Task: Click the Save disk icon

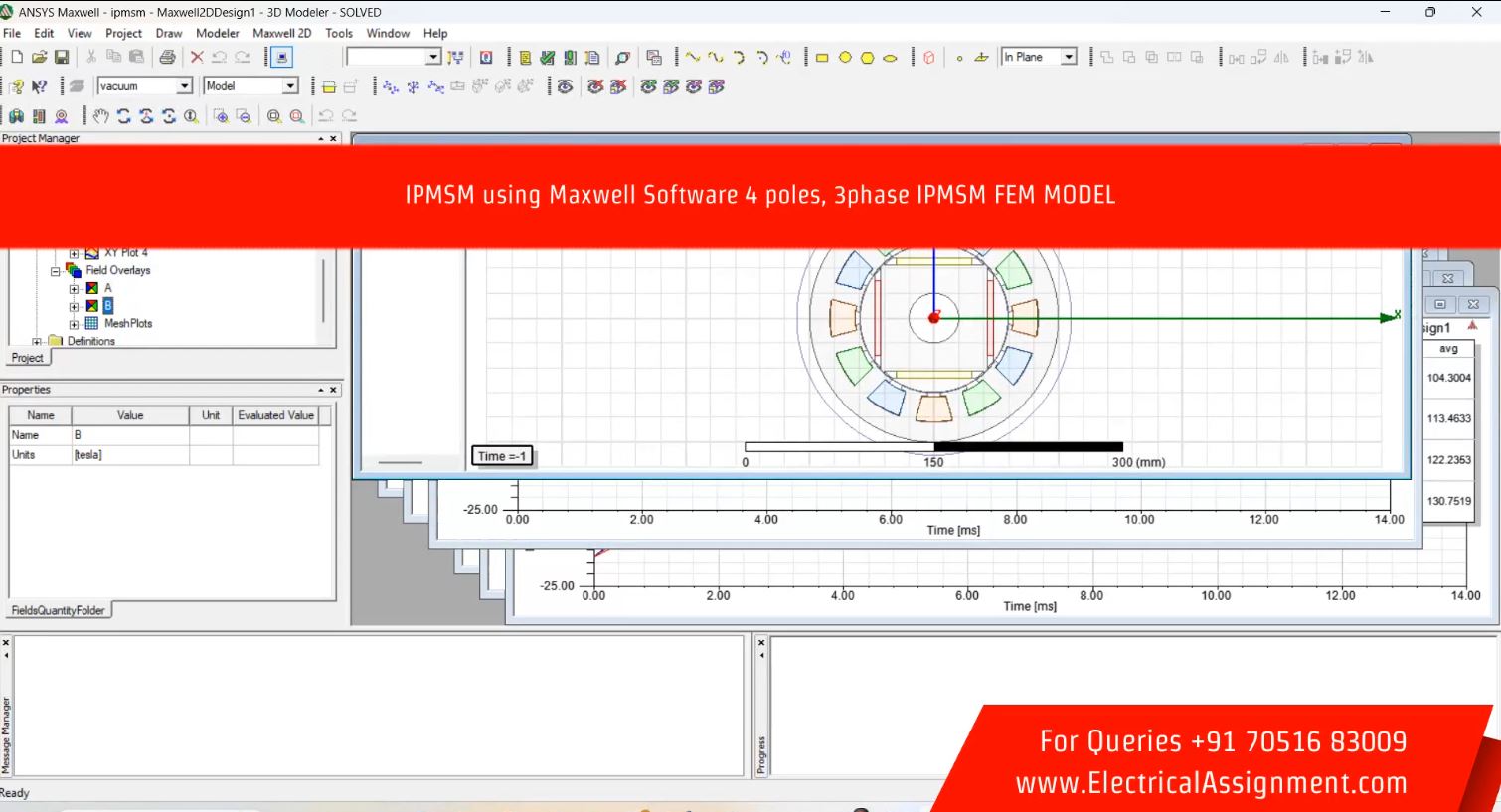Action: (x=62, y=58)
